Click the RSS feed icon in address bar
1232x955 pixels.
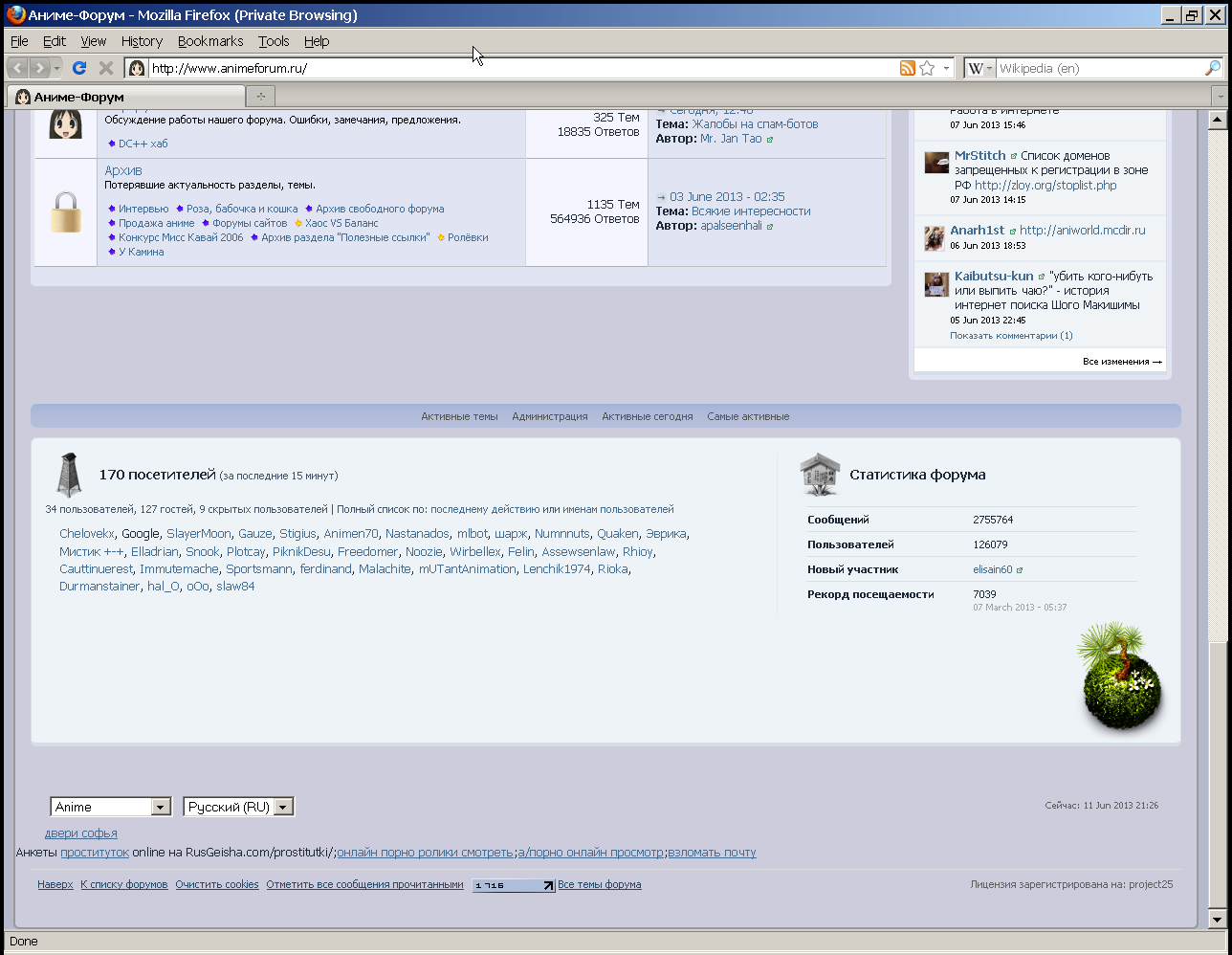pyautogui.click(x=908, y=68)
